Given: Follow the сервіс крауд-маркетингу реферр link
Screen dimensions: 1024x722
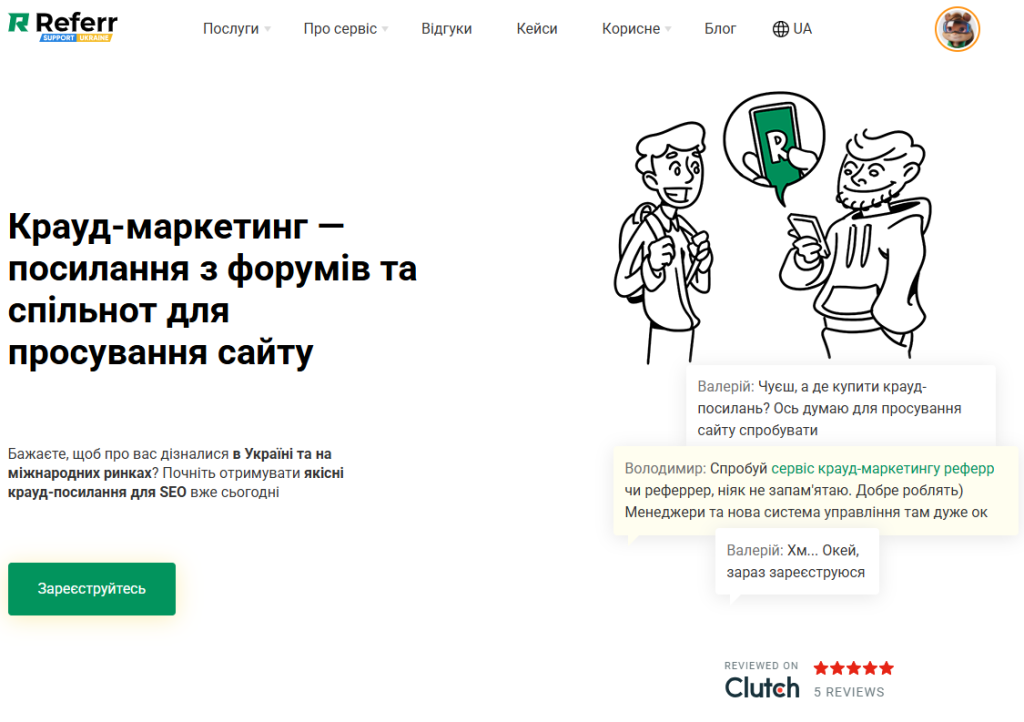Looking at the screenshot, I should (882, 468).
